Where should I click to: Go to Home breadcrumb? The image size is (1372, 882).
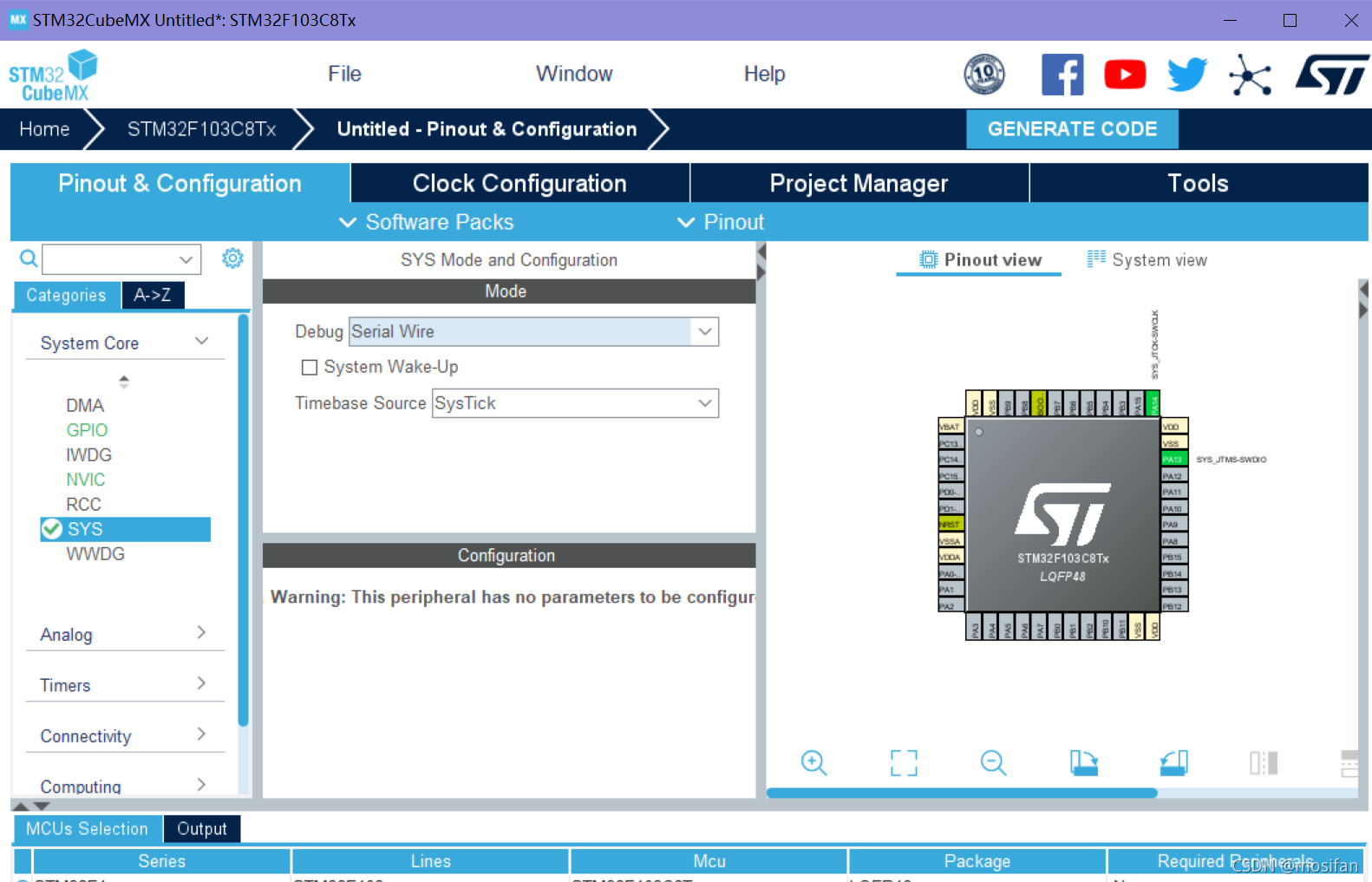(x=44, y=129)
